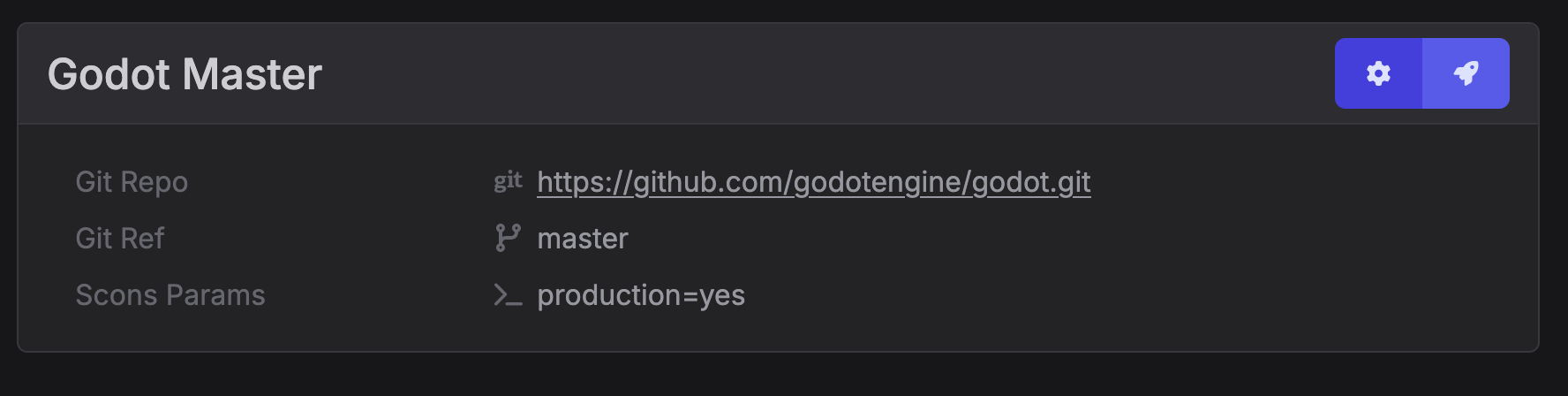The width and height of the screenshot is (1568, 396).
Task: Click the Scons Params label
Action: tap(170, 295)
